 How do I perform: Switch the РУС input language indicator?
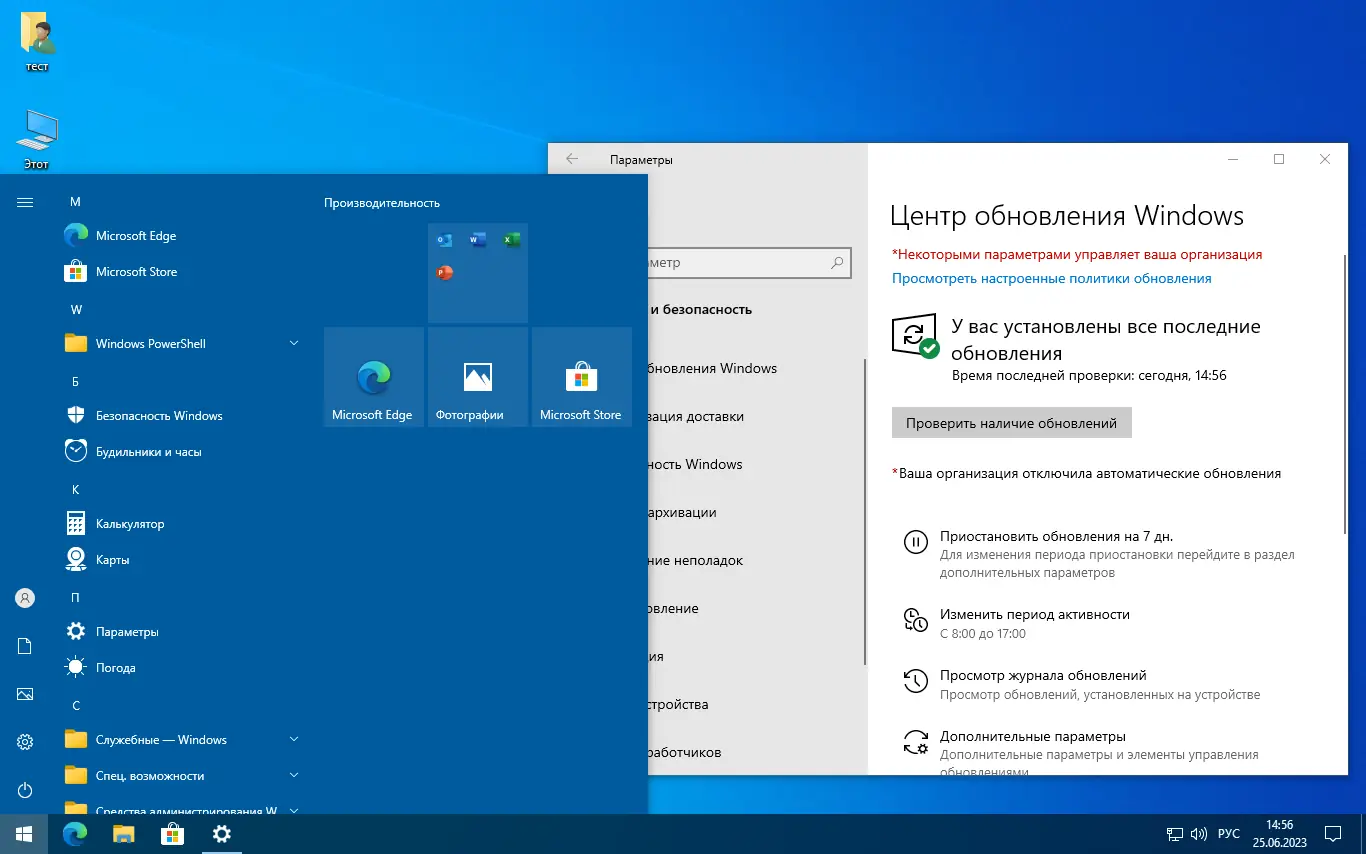(1229, 834)
